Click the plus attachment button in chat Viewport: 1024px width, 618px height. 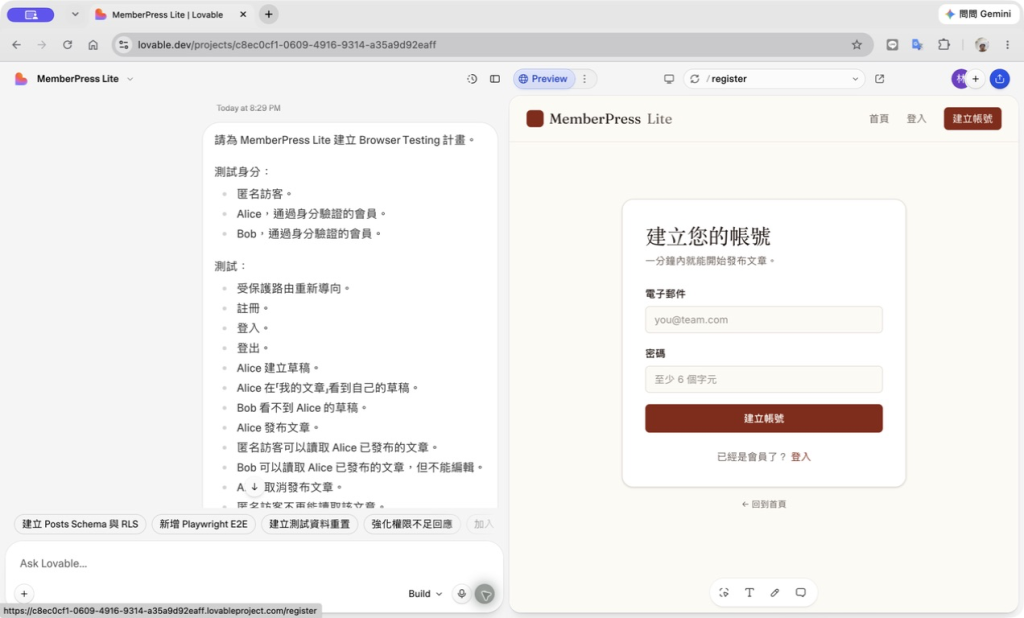pyautogui.click(x=24, y=594)
